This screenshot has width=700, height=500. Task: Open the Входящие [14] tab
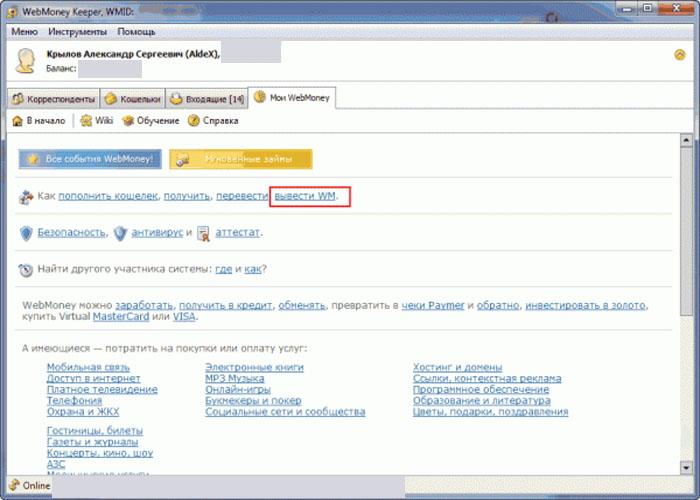click(207, 99)
